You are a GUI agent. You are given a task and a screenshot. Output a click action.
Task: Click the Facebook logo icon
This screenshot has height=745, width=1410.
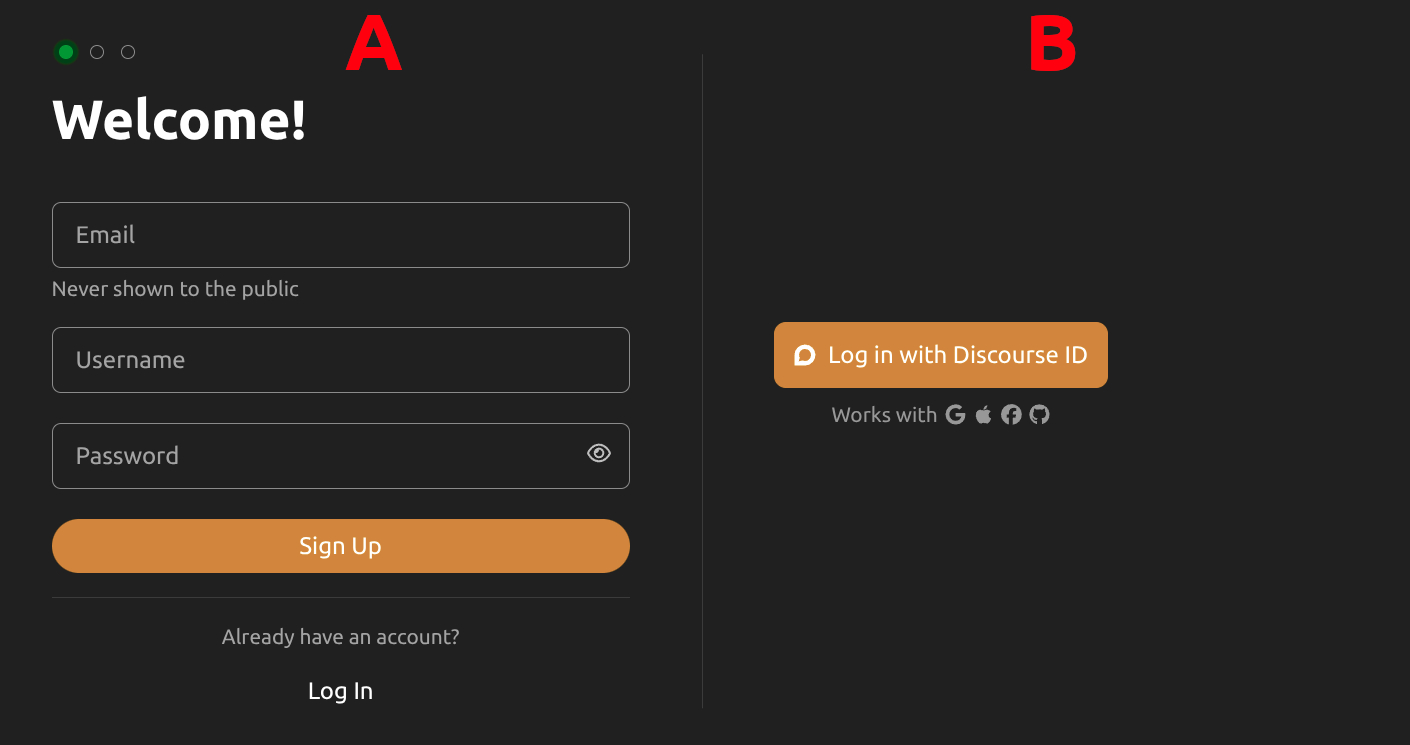[1012, 415]
